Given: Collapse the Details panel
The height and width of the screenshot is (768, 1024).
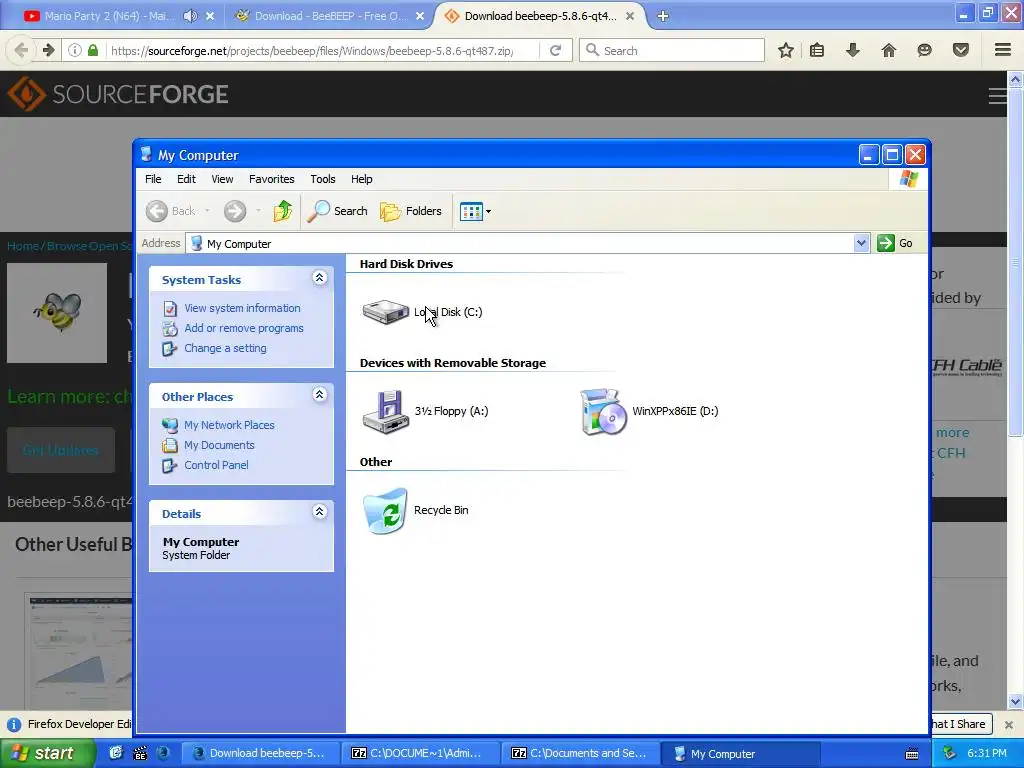Looking at the screenshot, I should [319, 512].
